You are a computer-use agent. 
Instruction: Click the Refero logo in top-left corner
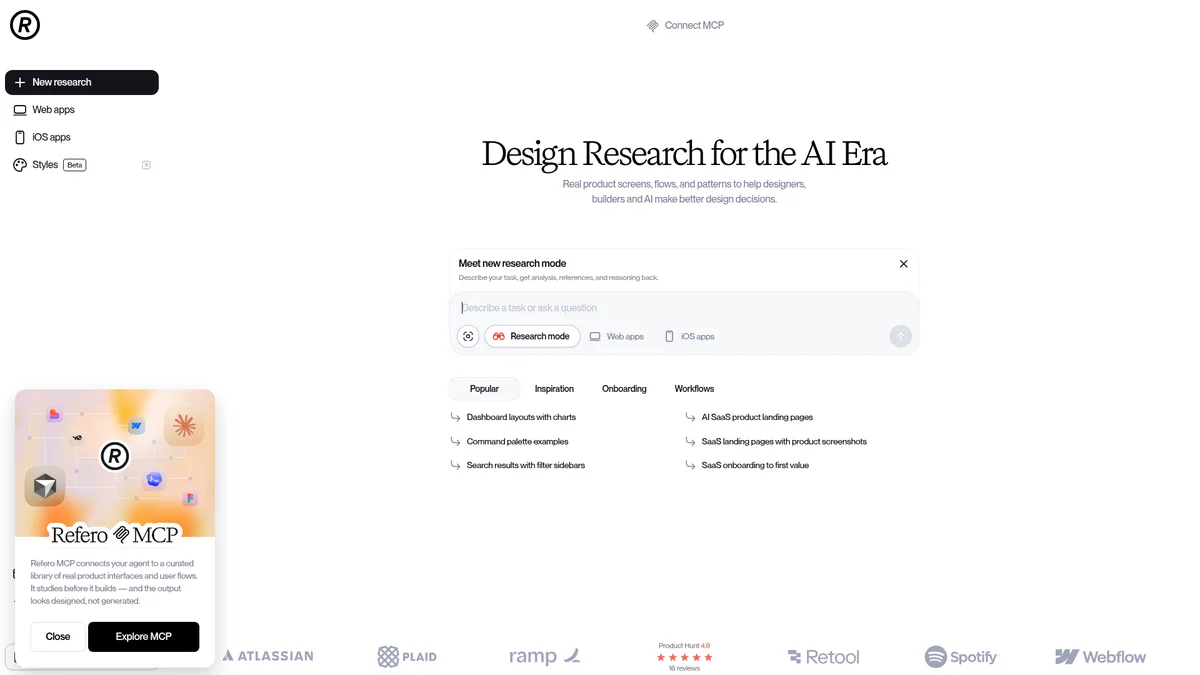[x=25, y=25]
